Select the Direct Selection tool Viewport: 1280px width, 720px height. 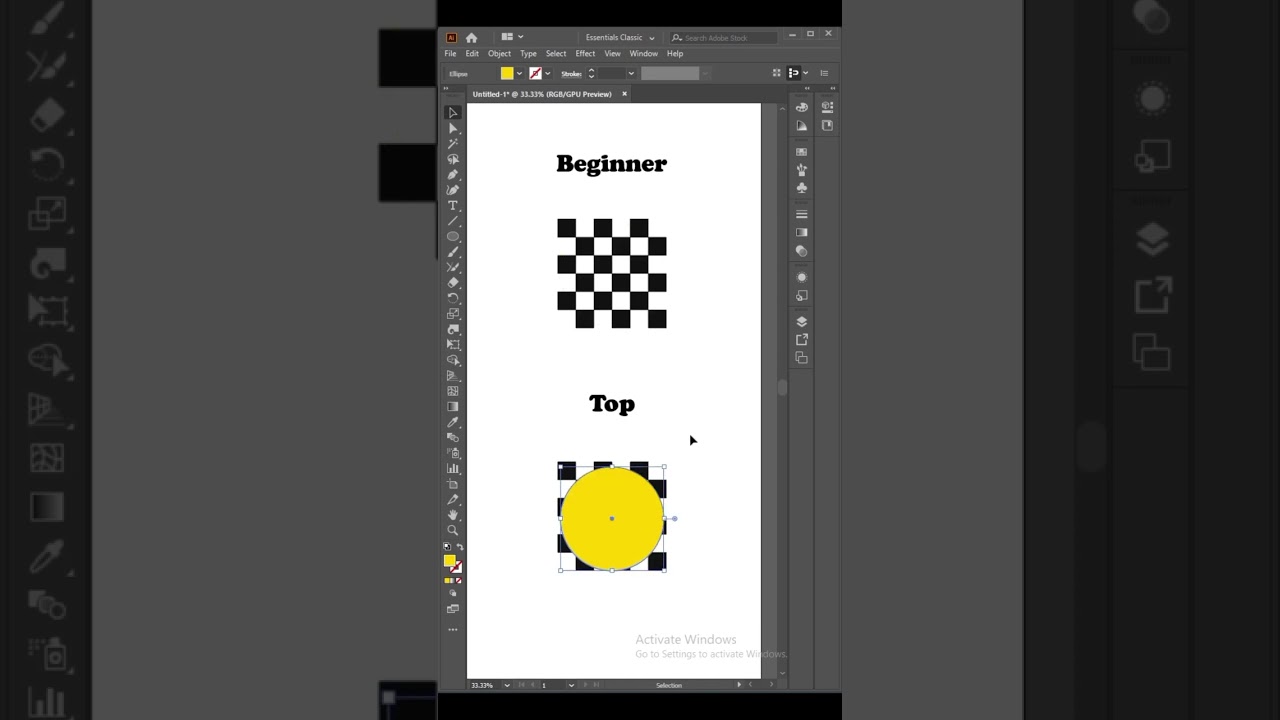[453, 128]
